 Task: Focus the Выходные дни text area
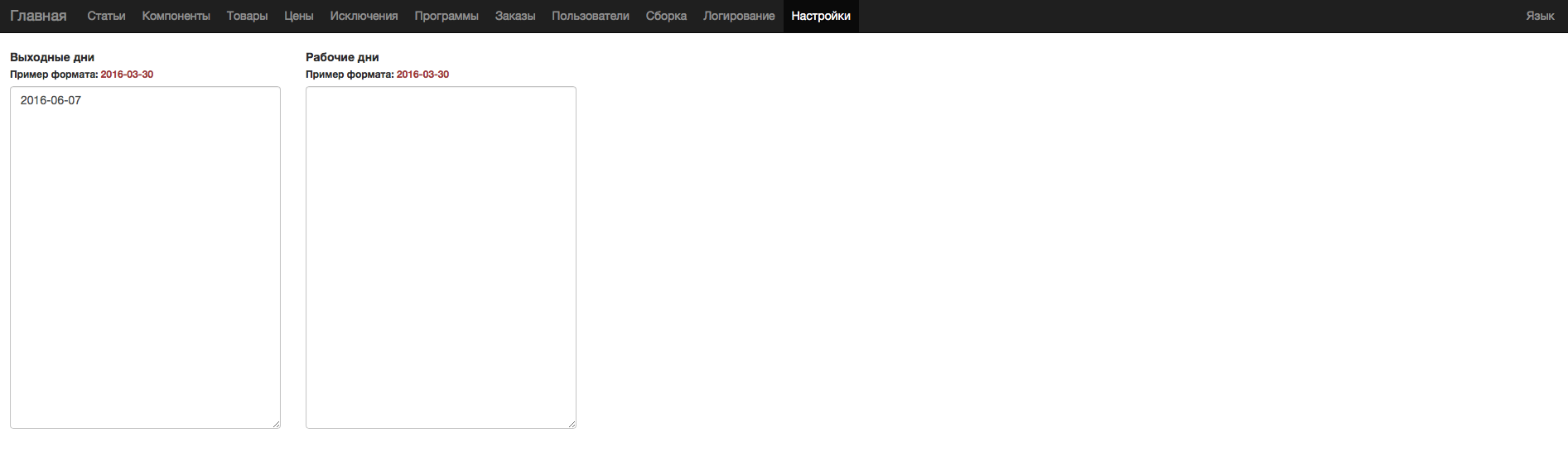(145, 265)
